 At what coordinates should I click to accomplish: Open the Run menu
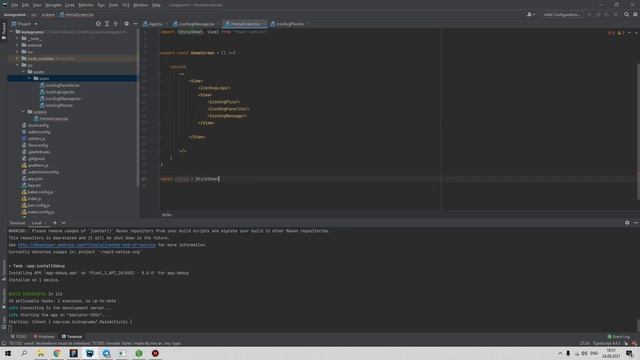pos(101,5)
